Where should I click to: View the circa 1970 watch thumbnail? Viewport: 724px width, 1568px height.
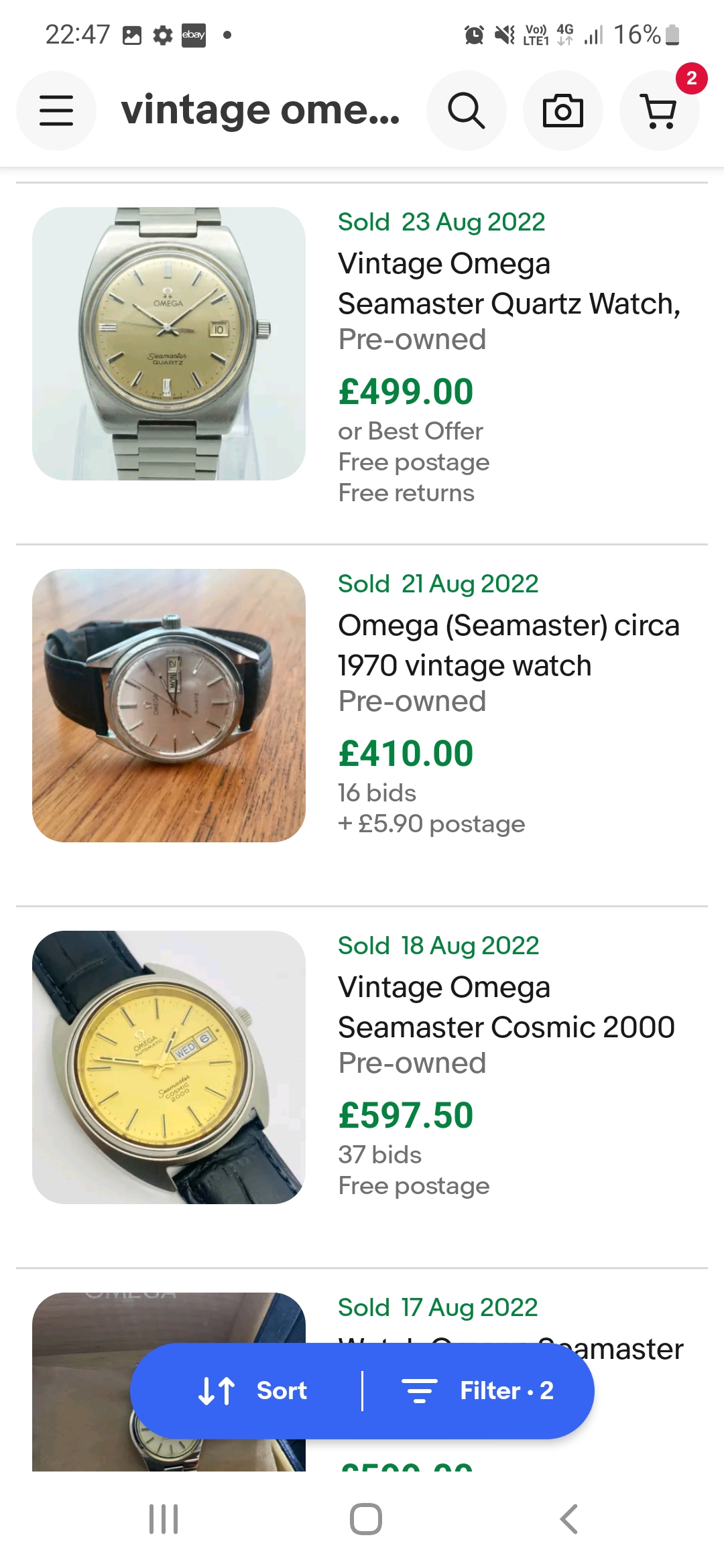[x=169, y=706]
